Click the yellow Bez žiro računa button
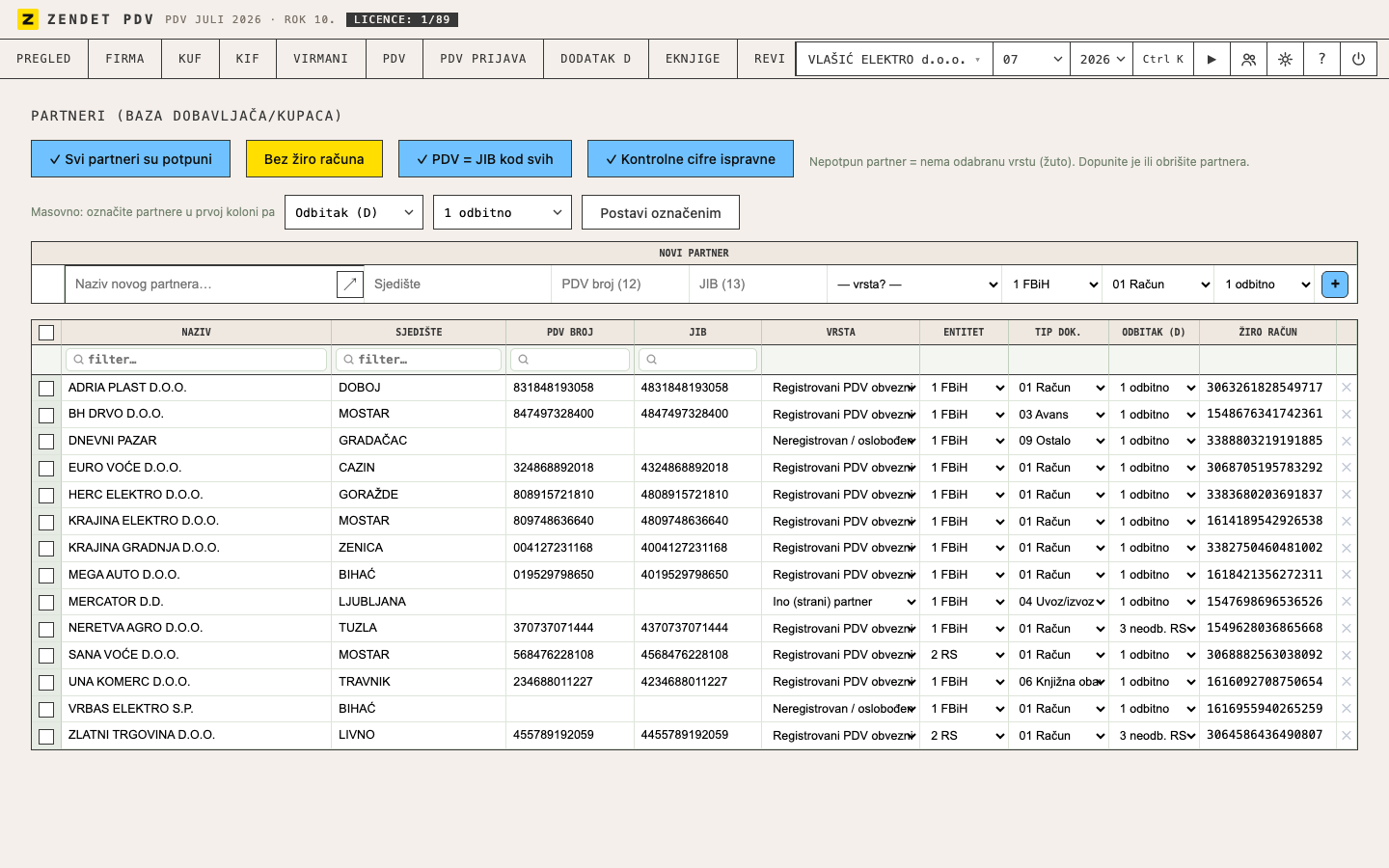Image resolution: width=1389 pixels, height=868 pixels. coord(314,159)
